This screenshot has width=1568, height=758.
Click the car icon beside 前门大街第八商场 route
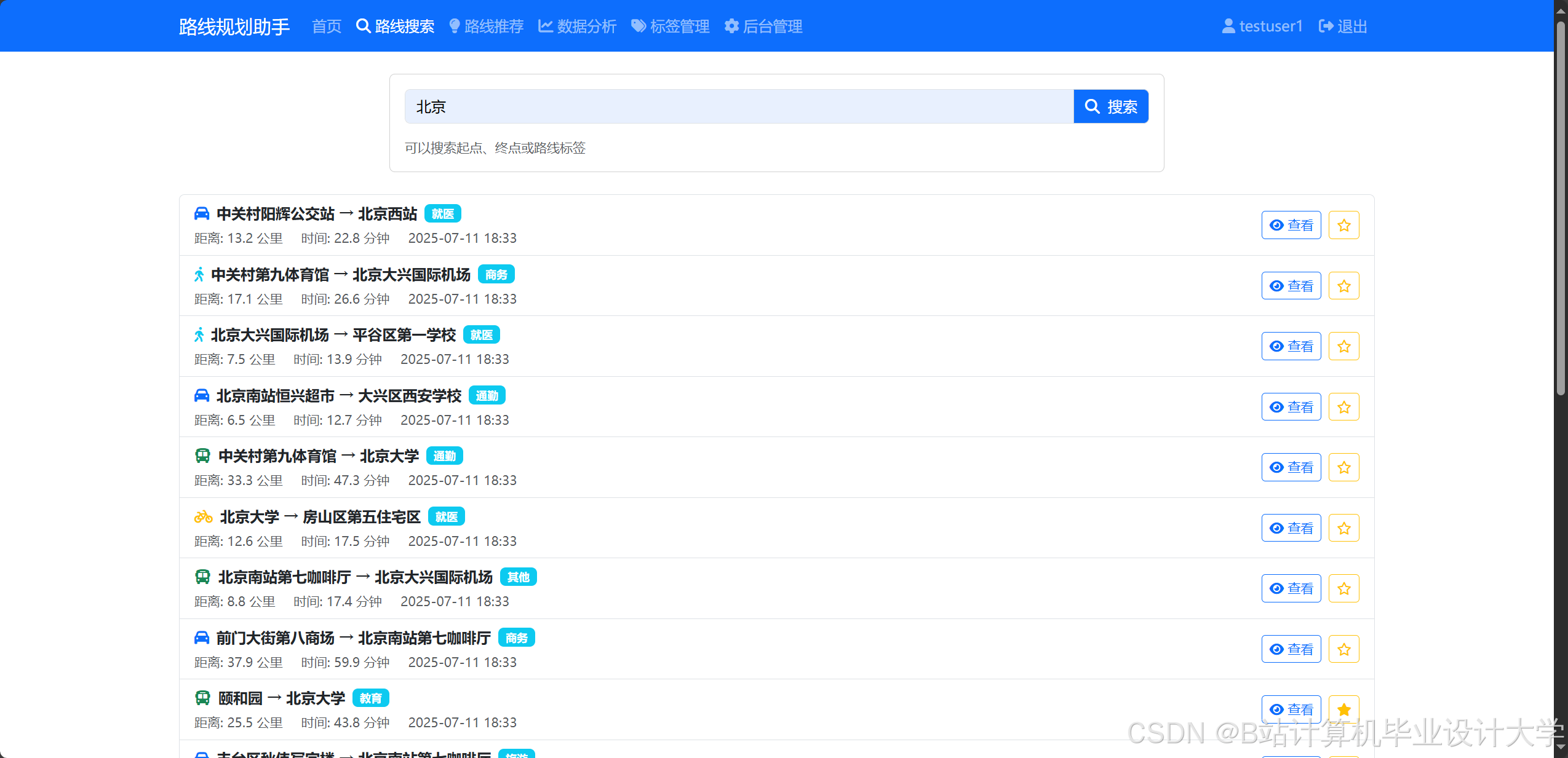201,638
